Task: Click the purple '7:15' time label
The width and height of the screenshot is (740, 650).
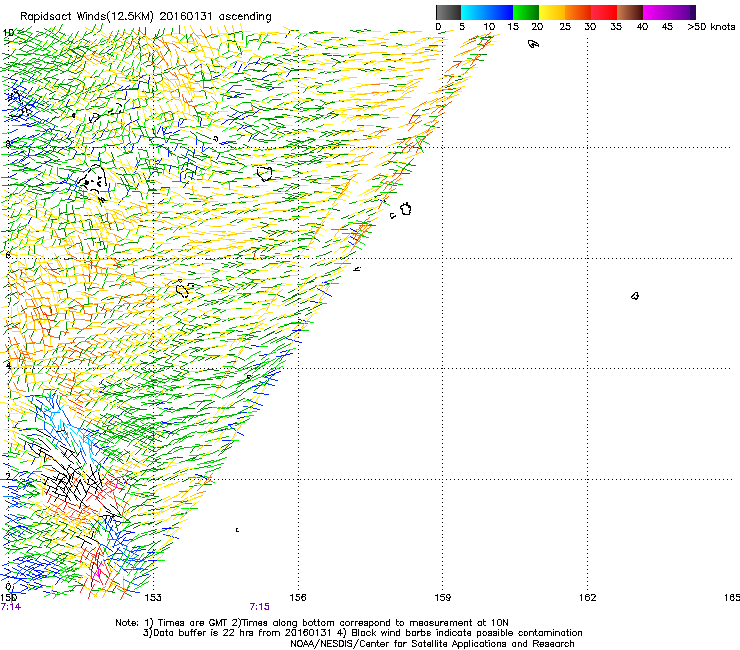Action: (x=260, y=607)
